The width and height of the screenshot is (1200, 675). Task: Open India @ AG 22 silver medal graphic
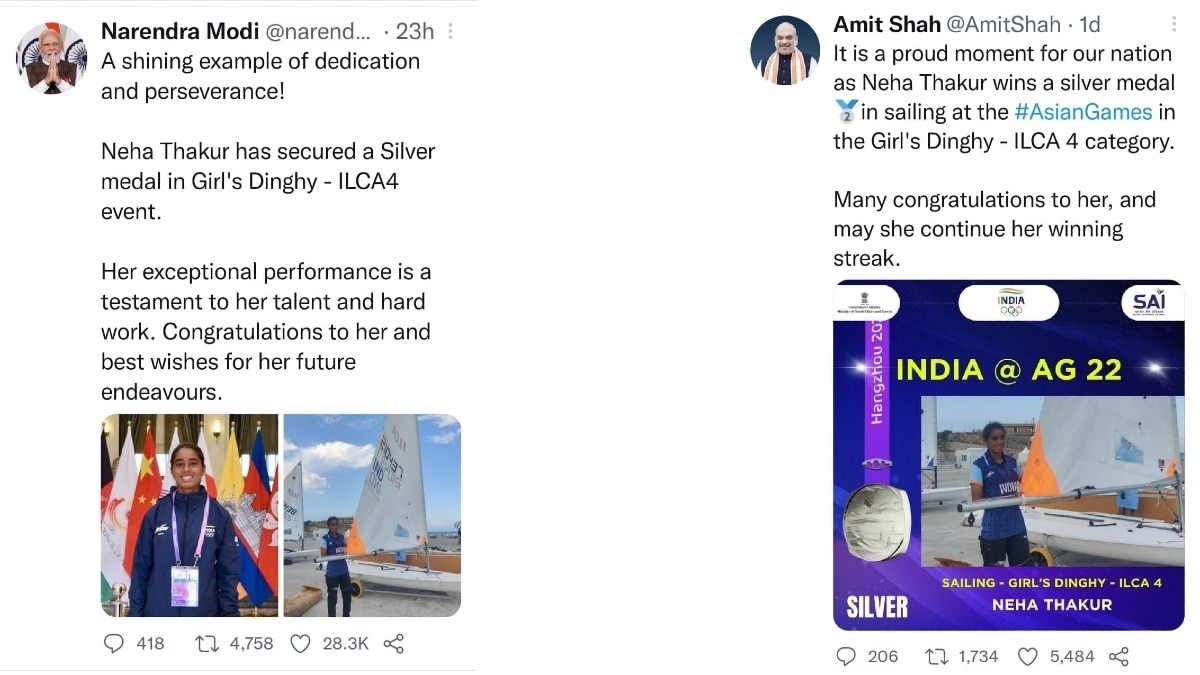point(1009,454)
